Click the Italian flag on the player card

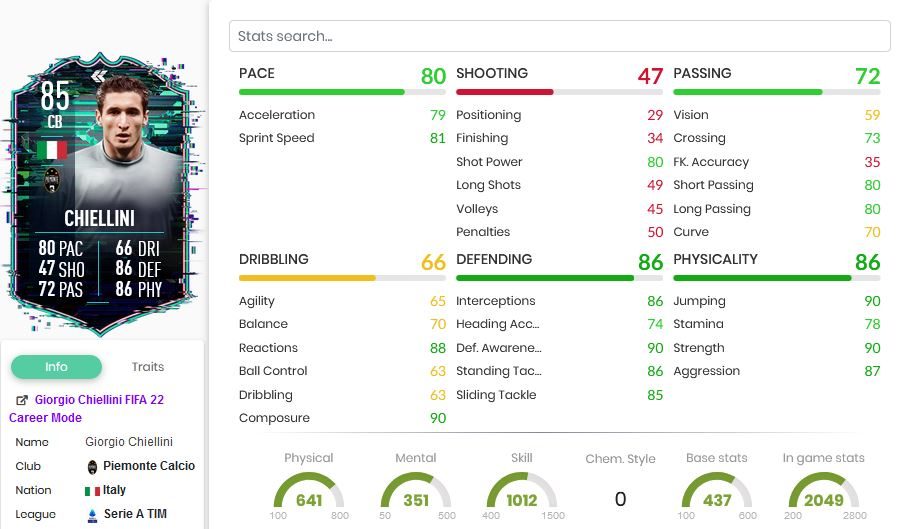pos(52,150)
